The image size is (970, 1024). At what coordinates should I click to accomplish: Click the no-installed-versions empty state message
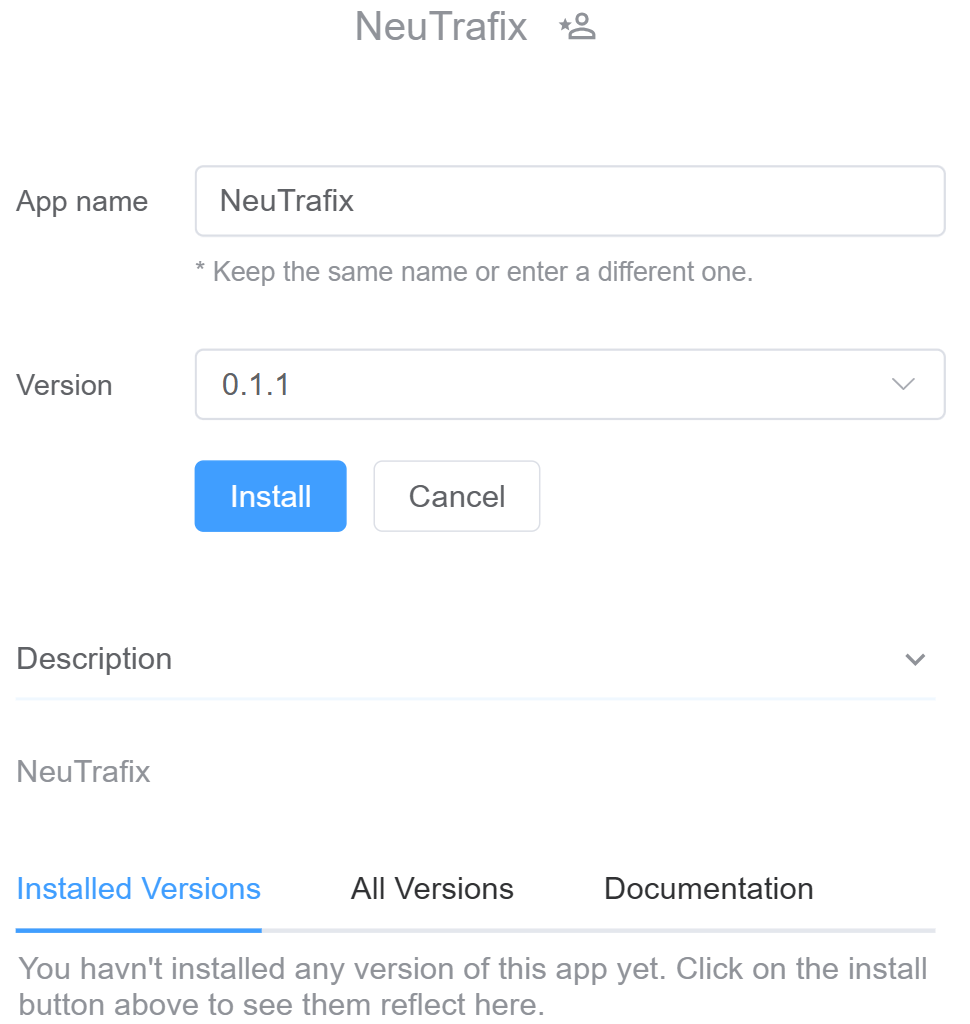[x=474, y=987]
